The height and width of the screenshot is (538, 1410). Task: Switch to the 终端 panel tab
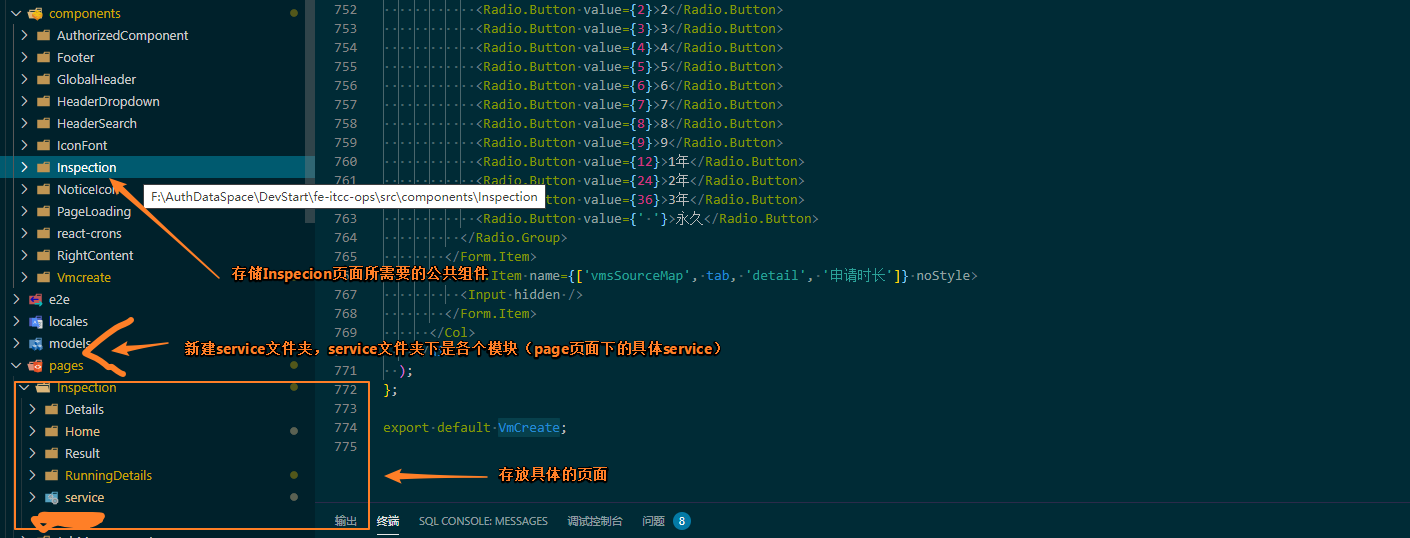pos(388,521)
